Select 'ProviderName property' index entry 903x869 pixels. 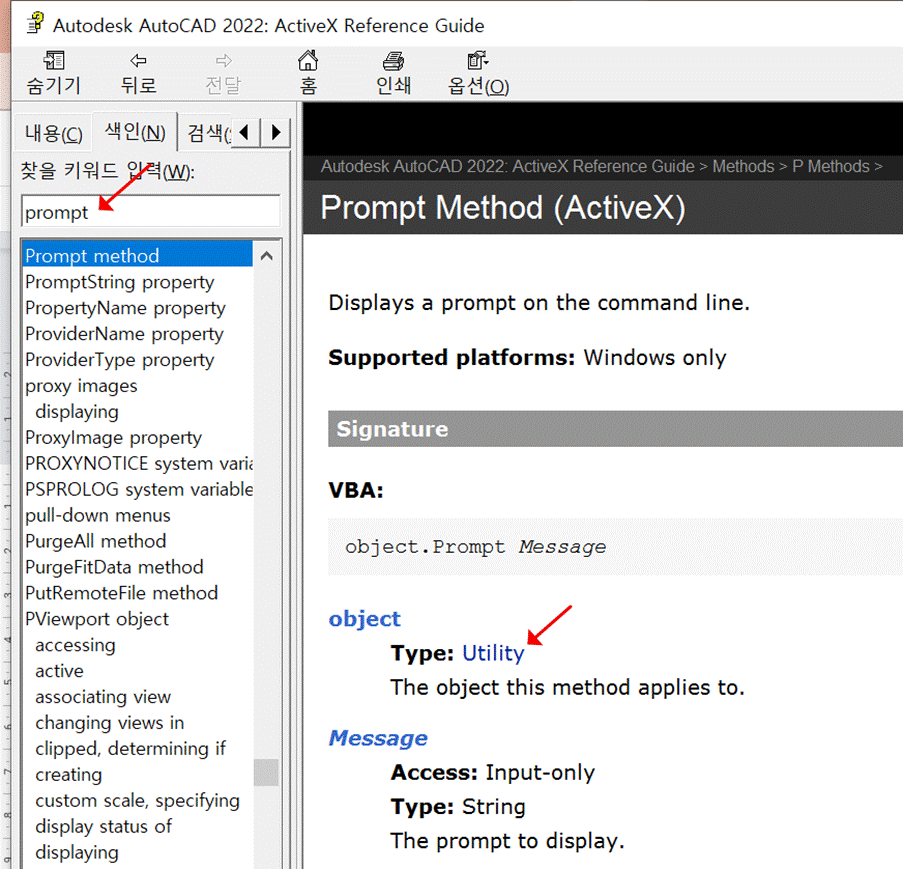pyautogui.click(x=124, y=333)
